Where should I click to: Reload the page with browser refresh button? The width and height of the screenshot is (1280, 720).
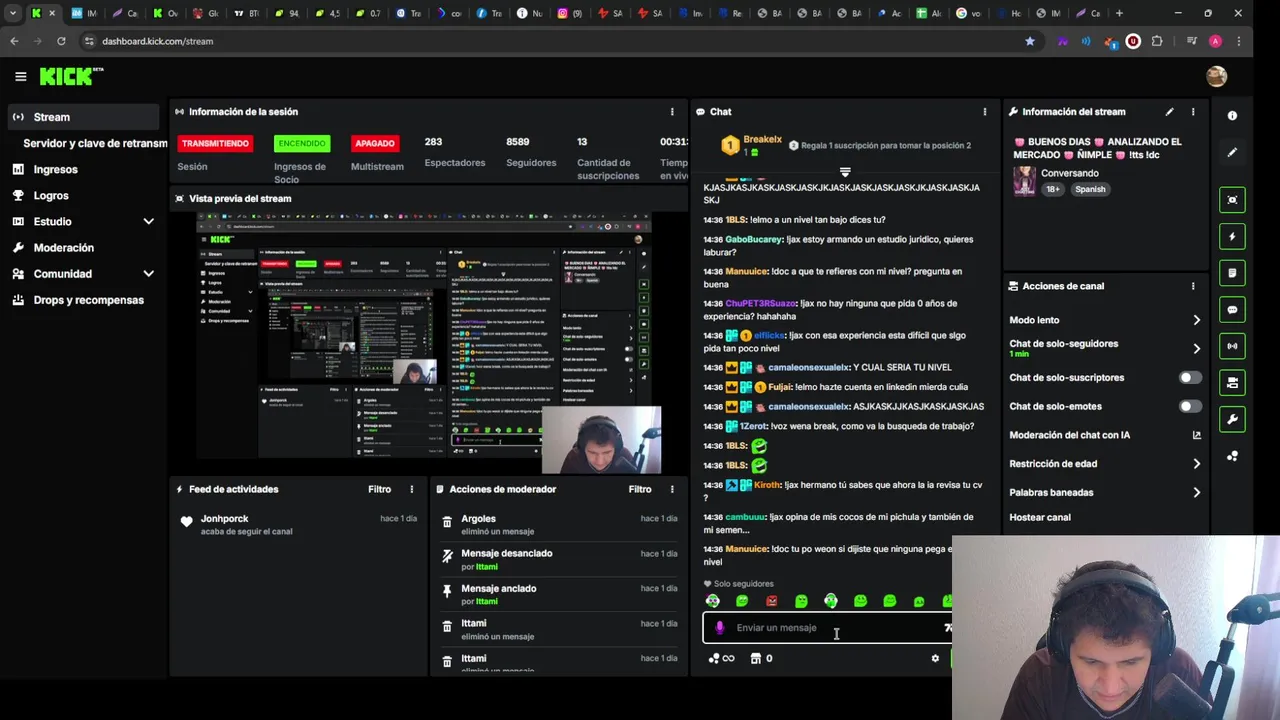point(61,41)
